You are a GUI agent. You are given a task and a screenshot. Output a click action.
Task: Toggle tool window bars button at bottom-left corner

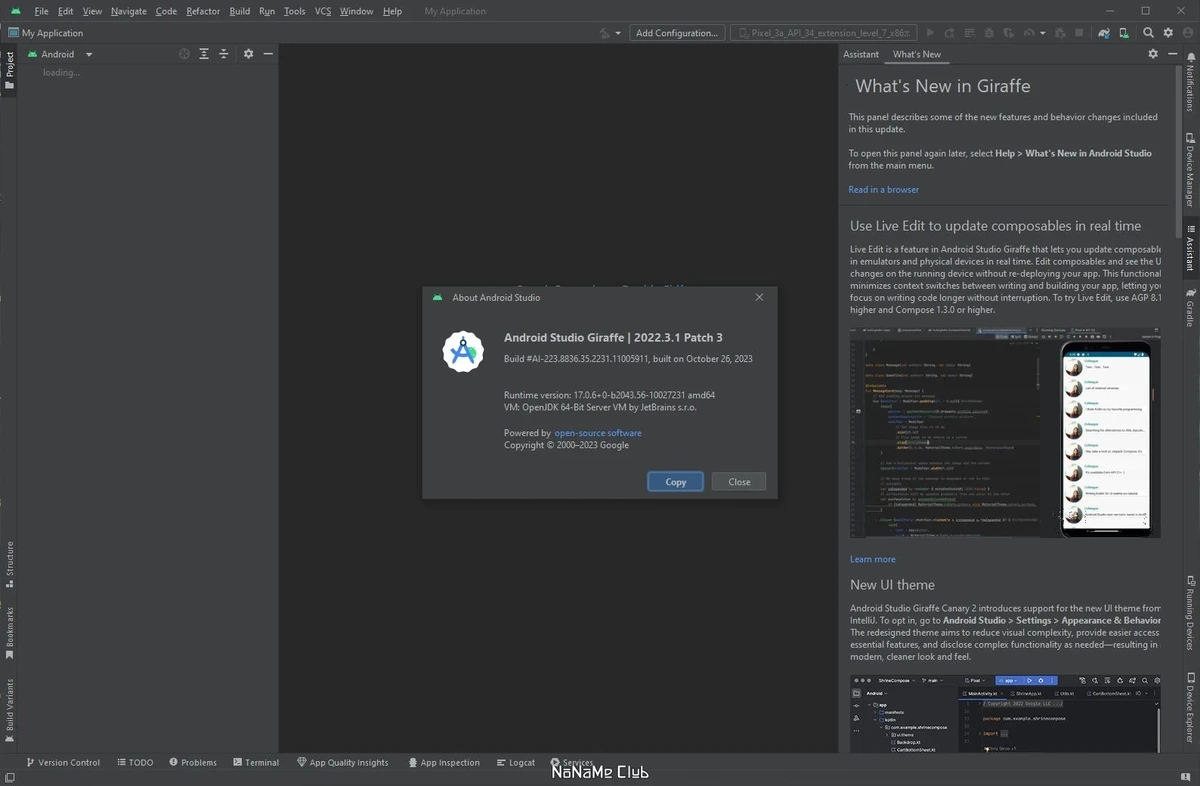click(9, 777)
